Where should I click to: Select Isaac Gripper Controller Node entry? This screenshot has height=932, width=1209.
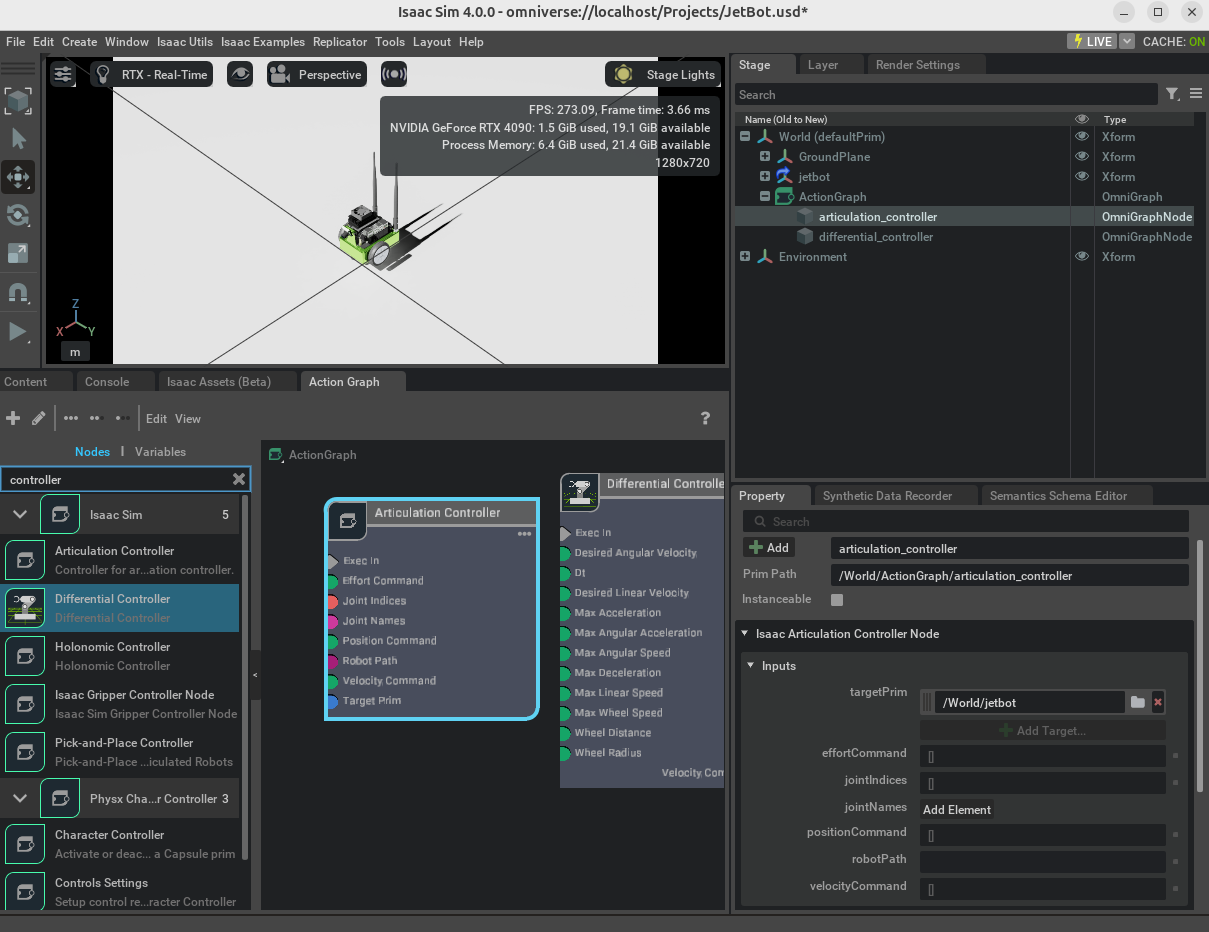120,704
